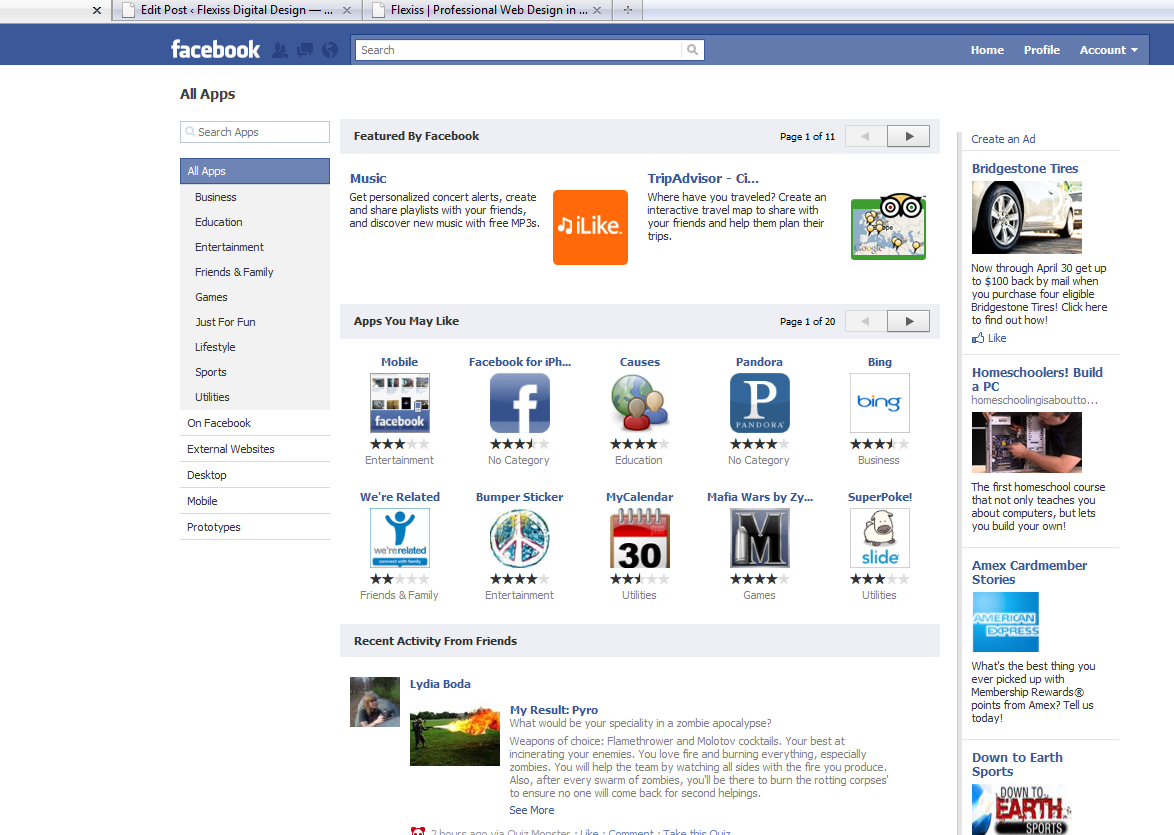Open the Mobile app icon
Image resolution: width=1174 pixels, height=835 pixels.
pyautogui.click(x=400, y=403)
